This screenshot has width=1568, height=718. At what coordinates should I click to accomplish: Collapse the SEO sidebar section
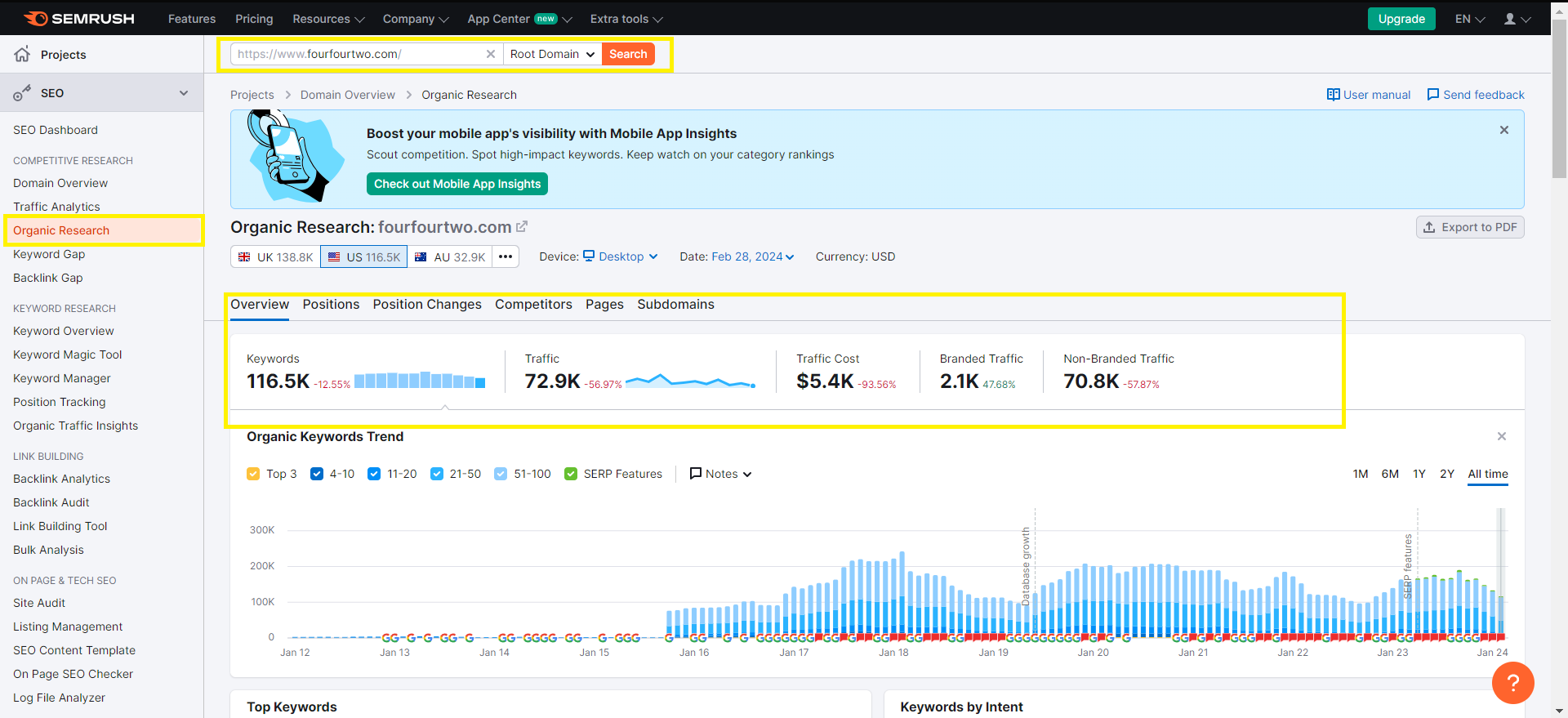click(x=184, y=93)
